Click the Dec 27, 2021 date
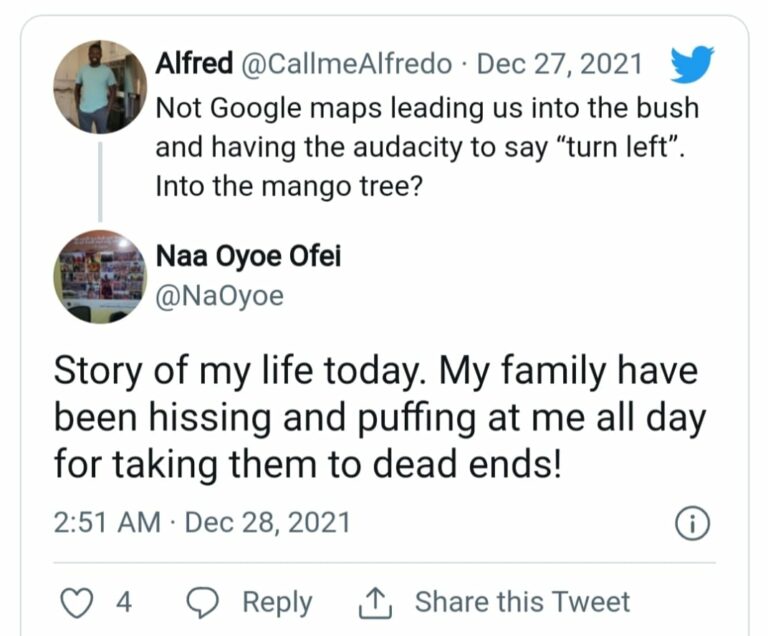The width and height of the screenshot is (768, 636). (x=558, y=65)
